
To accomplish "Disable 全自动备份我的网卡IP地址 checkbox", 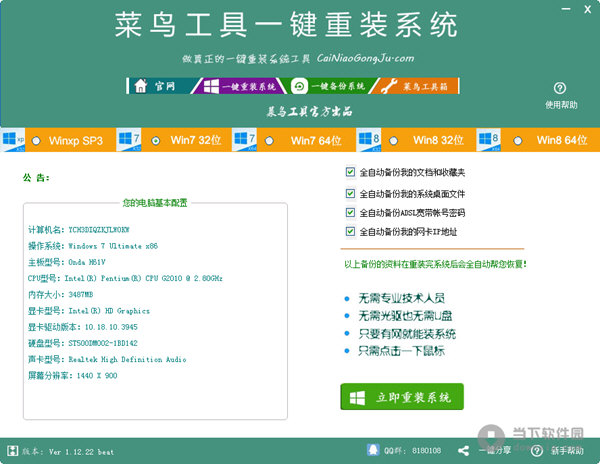I will tap(350, 231).
